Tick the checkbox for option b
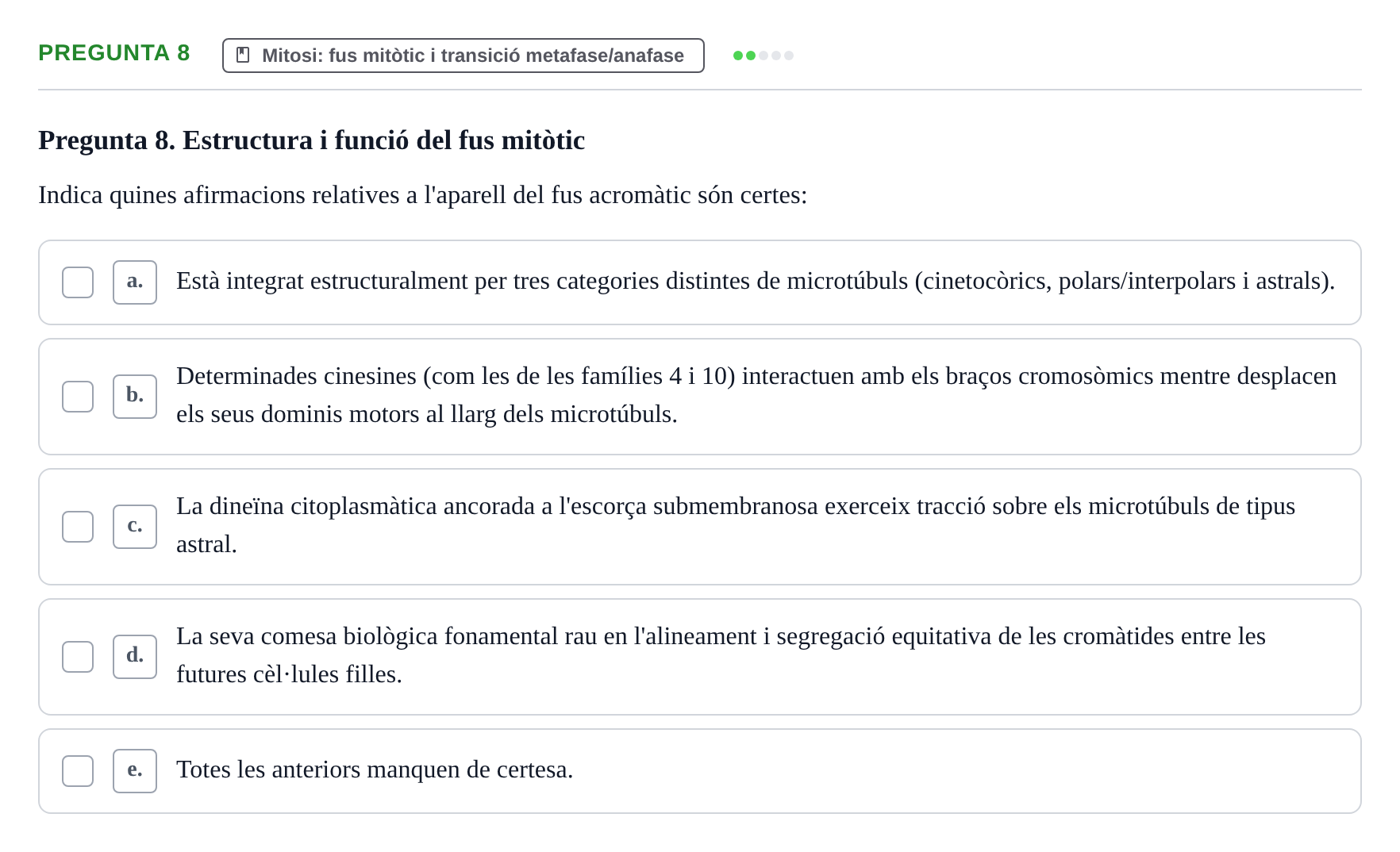This screenshot has height=852, width=1400. click(x=78, y=397)
